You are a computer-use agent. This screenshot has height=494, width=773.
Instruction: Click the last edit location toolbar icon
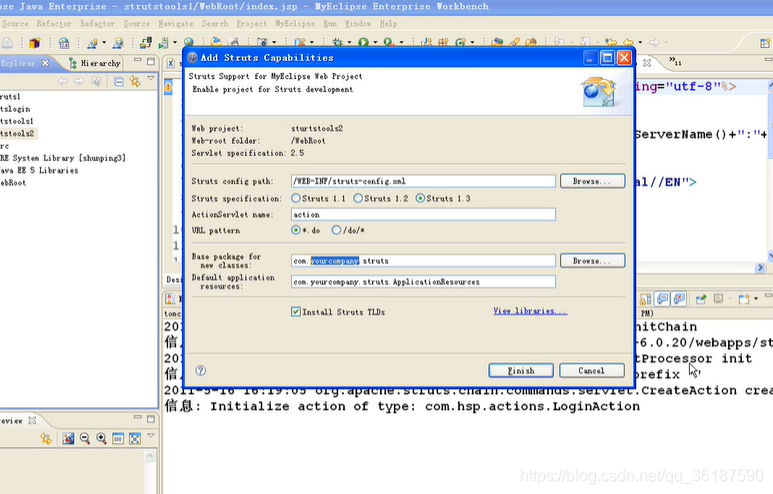(611, 42)
